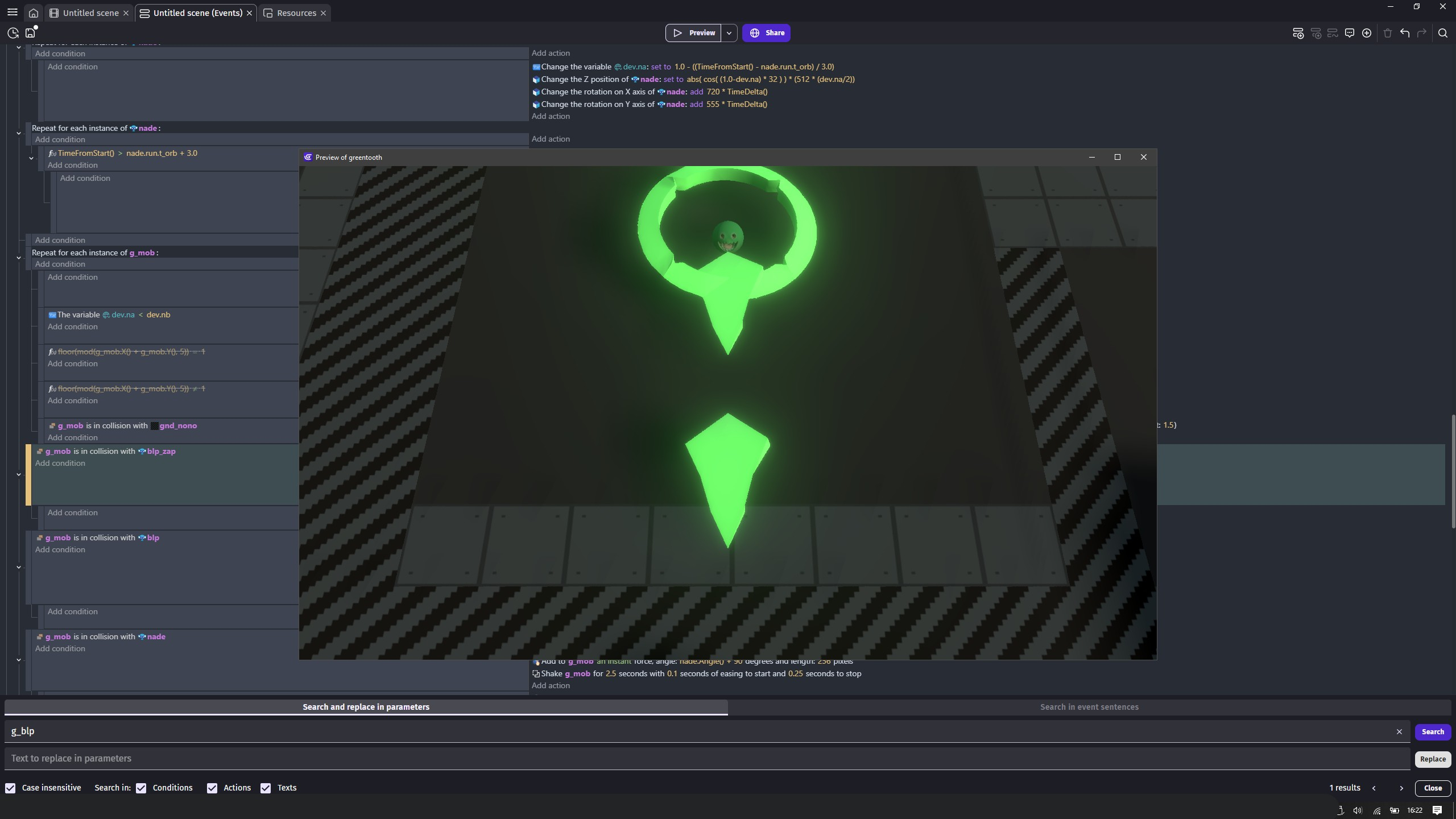
Task: Collapse the TimeFromStart condition sub-event
Action: (31, 158)
